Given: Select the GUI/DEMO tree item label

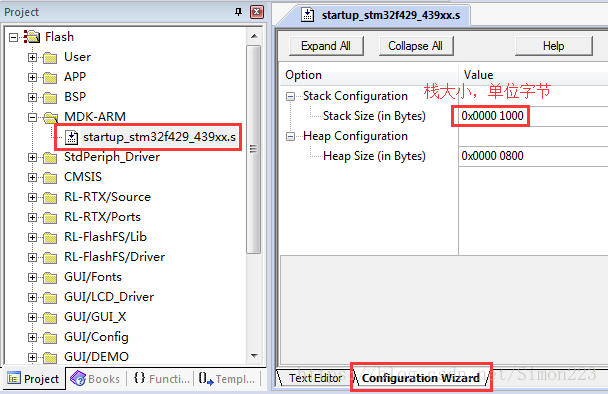Looking at the screenshot, I should 96,356.
